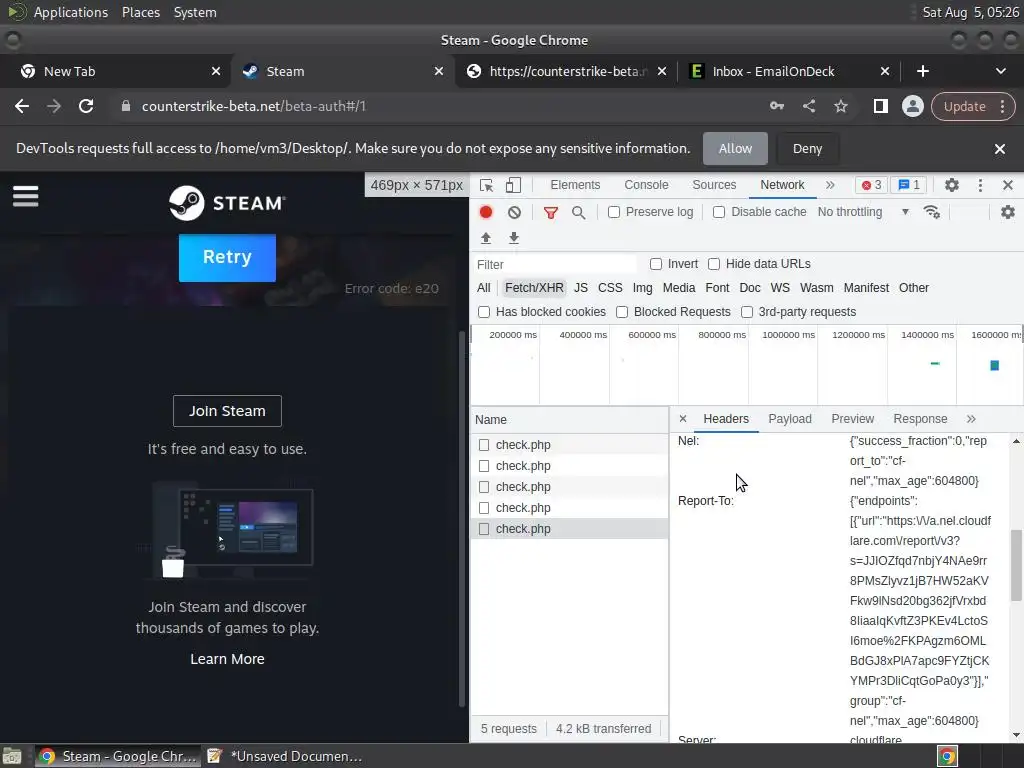Stop recording network log (red dot)
The image size is (1024, 768).
click(486, 212)
